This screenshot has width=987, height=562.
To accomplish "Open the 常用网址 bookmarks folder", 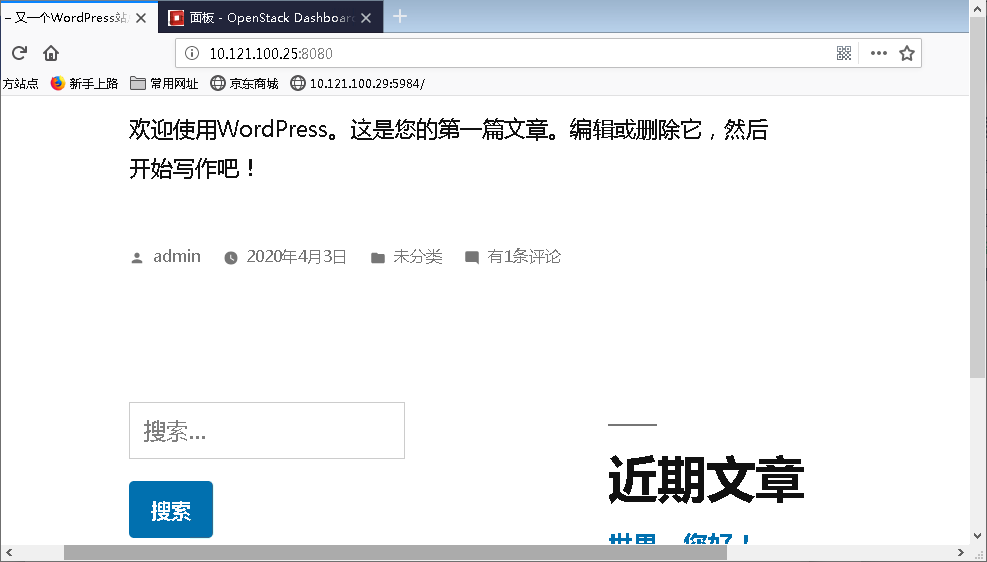I will [x=164, y=83].
